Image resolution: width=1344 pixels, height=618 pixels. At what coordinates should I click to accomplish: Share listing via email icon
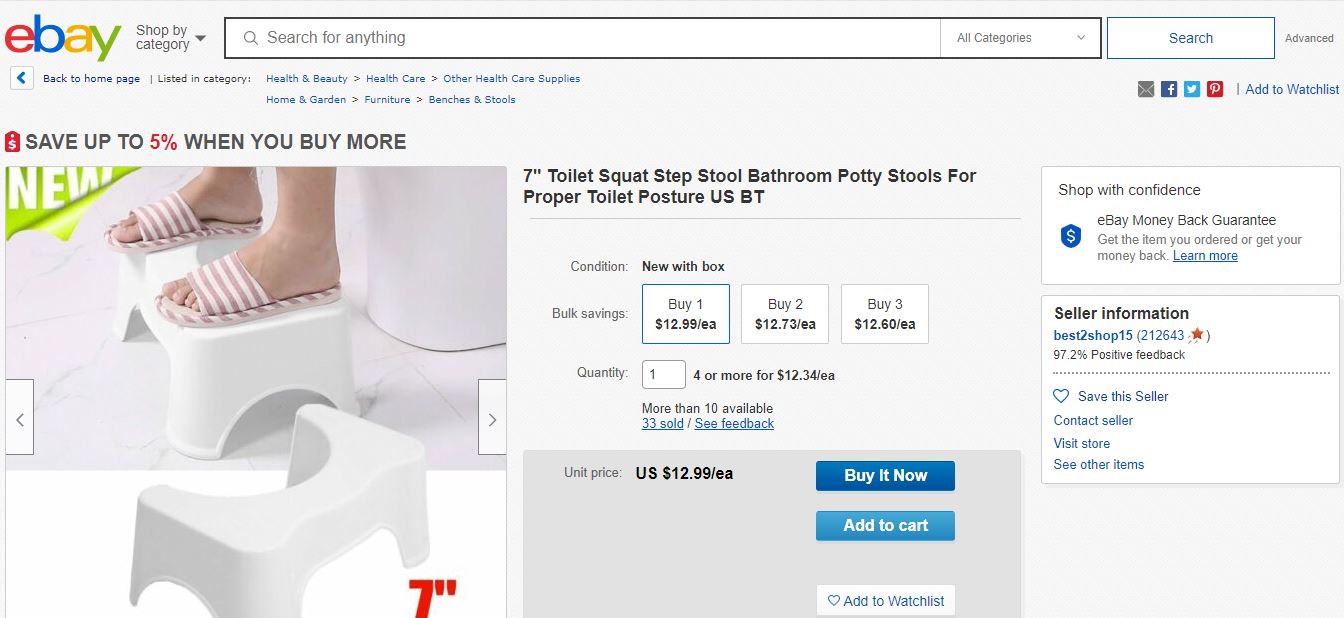click(x=1146, y=89)
